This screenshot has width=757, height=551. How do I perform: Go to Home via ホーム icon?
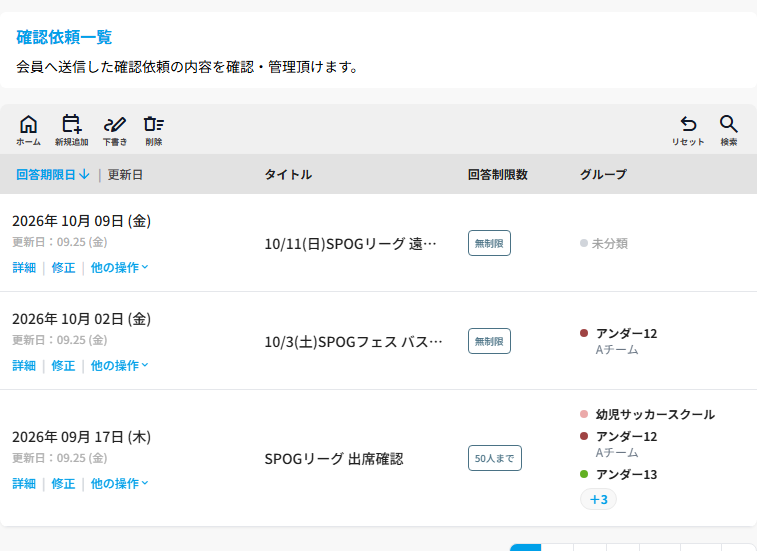point(28,130)
